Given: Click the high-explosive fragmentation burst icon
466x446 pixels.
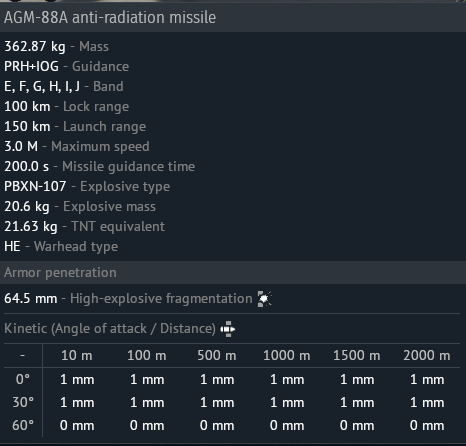Looking at the screenshot, I should (265, 298).
